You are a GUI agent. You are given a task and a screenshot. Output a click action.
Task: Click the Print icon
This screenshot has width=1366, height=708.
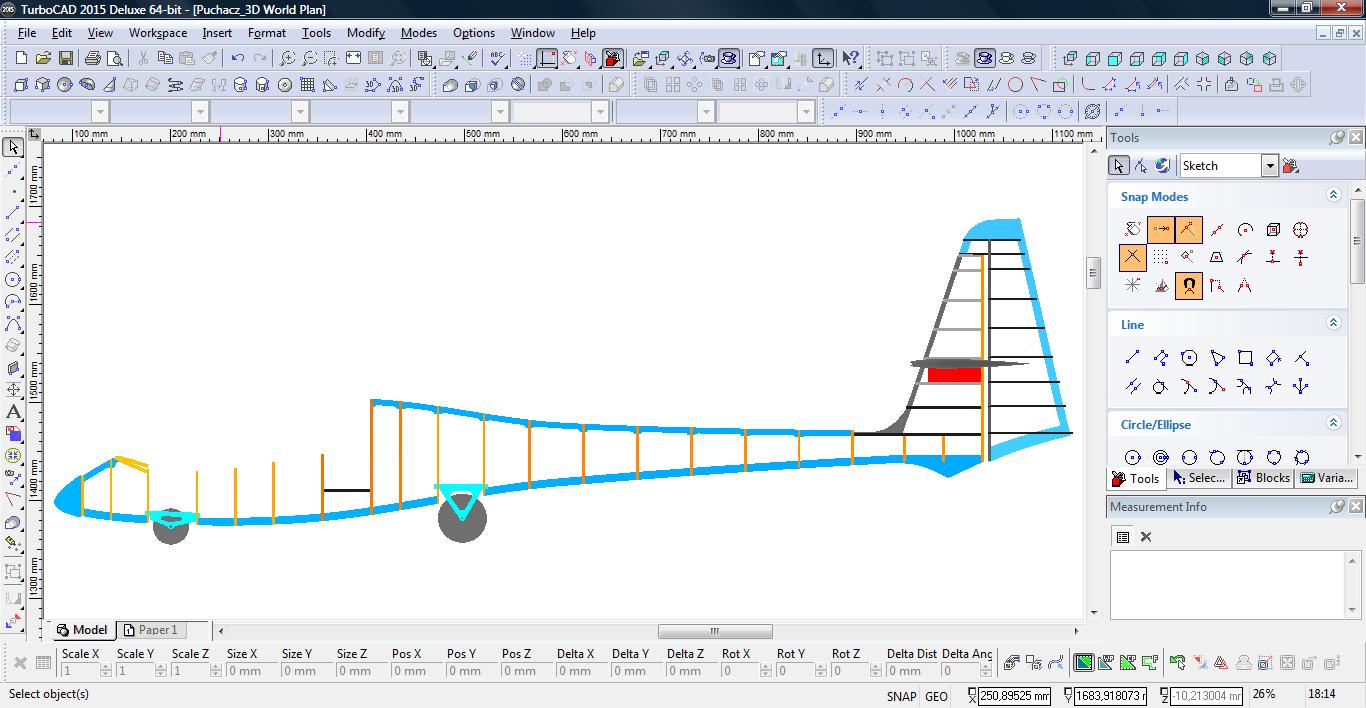(x=93, y=59)
